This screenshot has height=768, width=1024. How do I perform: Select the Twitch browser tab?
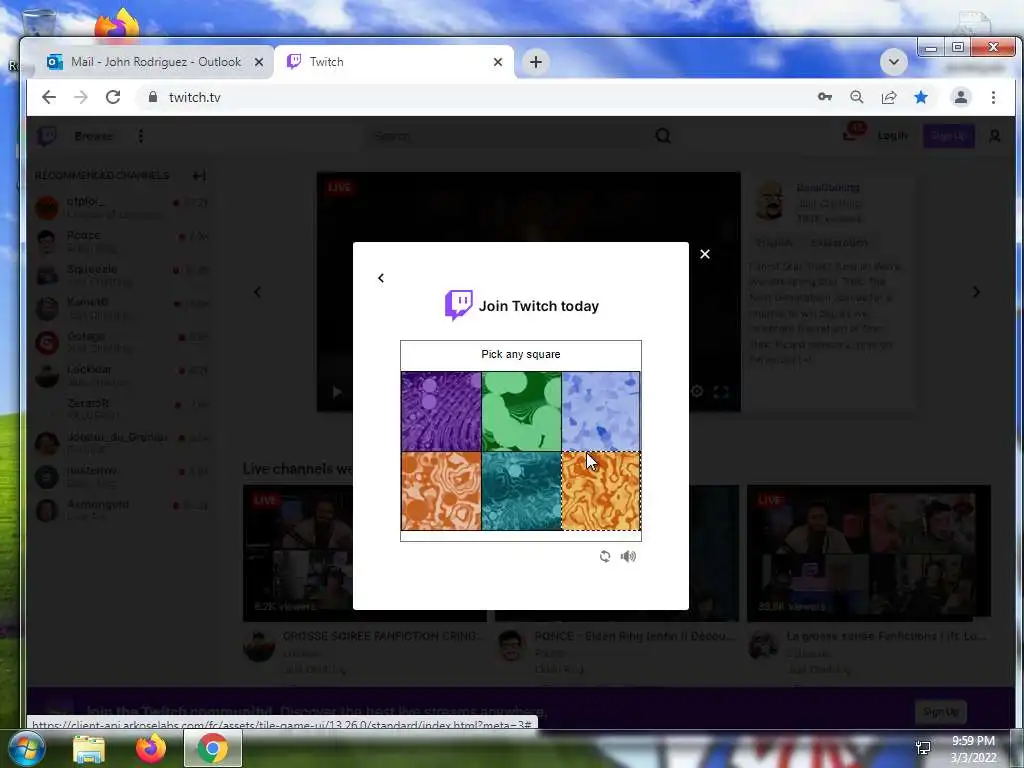click(395, 62)
